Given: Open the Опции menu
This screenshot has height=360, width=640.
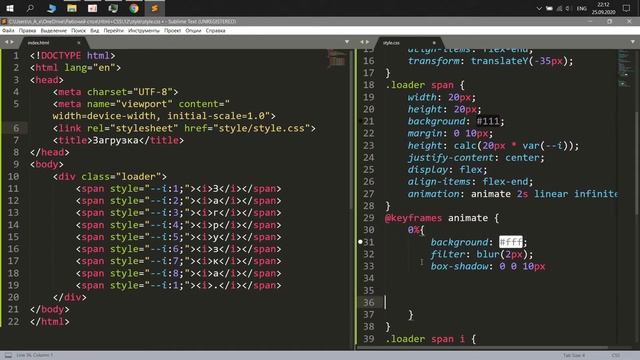Looking at the screenshot, I should [193, 31].
